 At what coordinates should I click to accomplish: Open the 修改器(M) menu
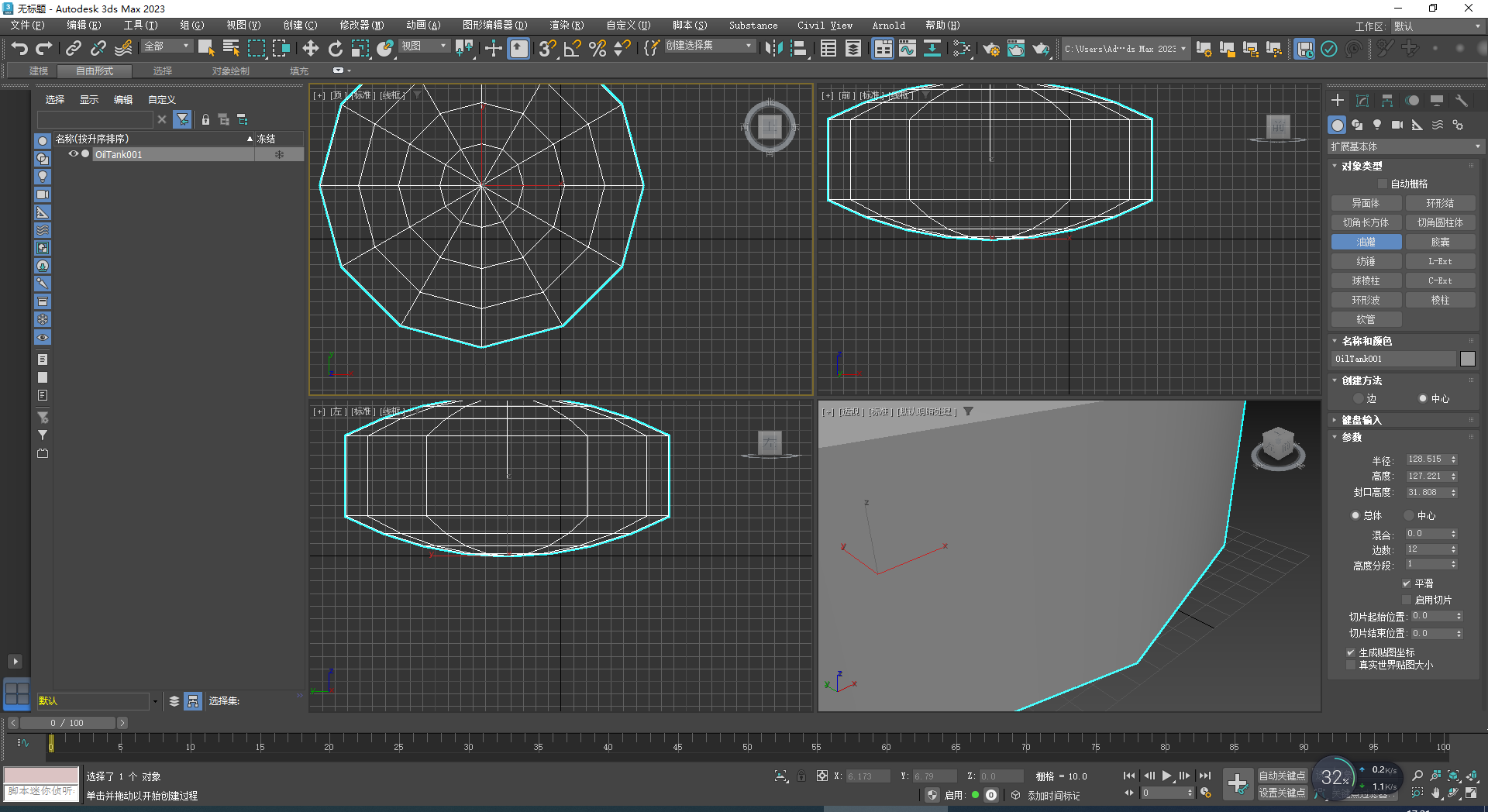[x=361, y=26]
